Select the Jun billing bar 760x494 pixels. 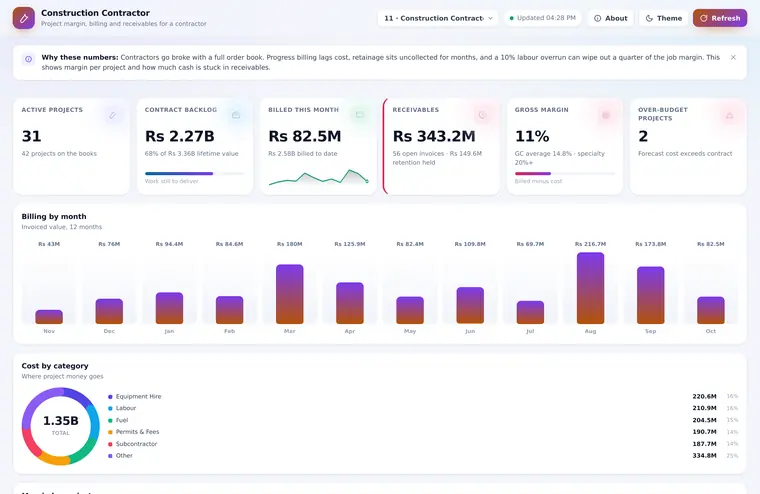point(470,305)
